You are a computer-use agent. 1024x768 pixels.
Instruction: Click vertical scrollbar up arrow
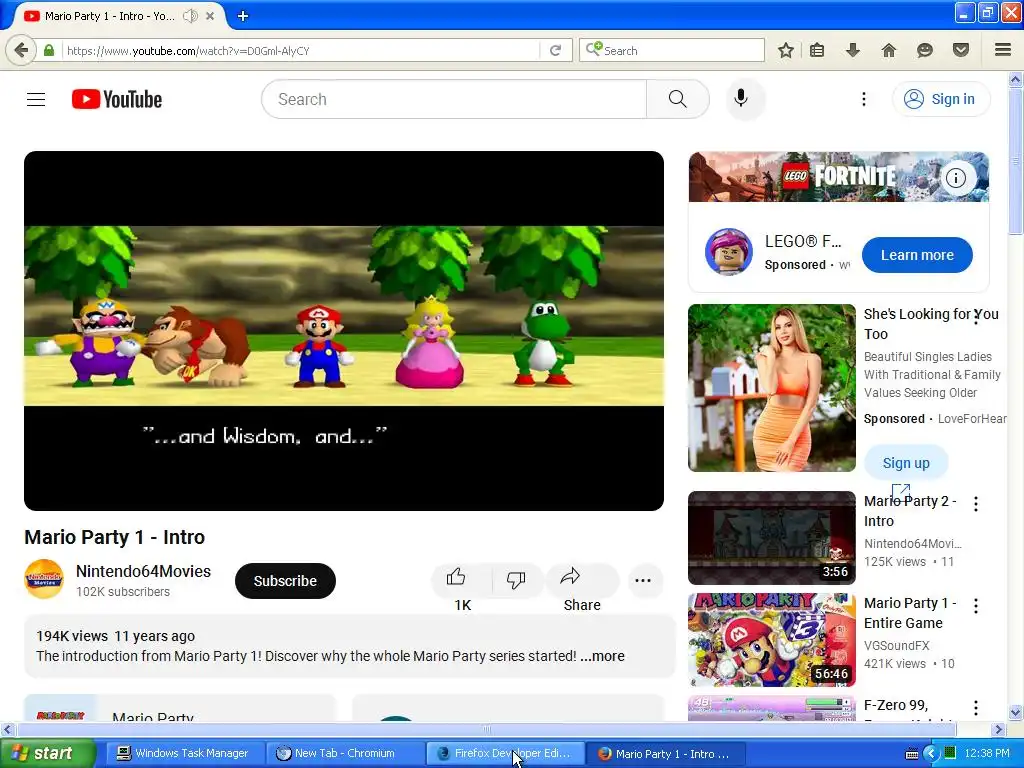tap(1016, 80)
